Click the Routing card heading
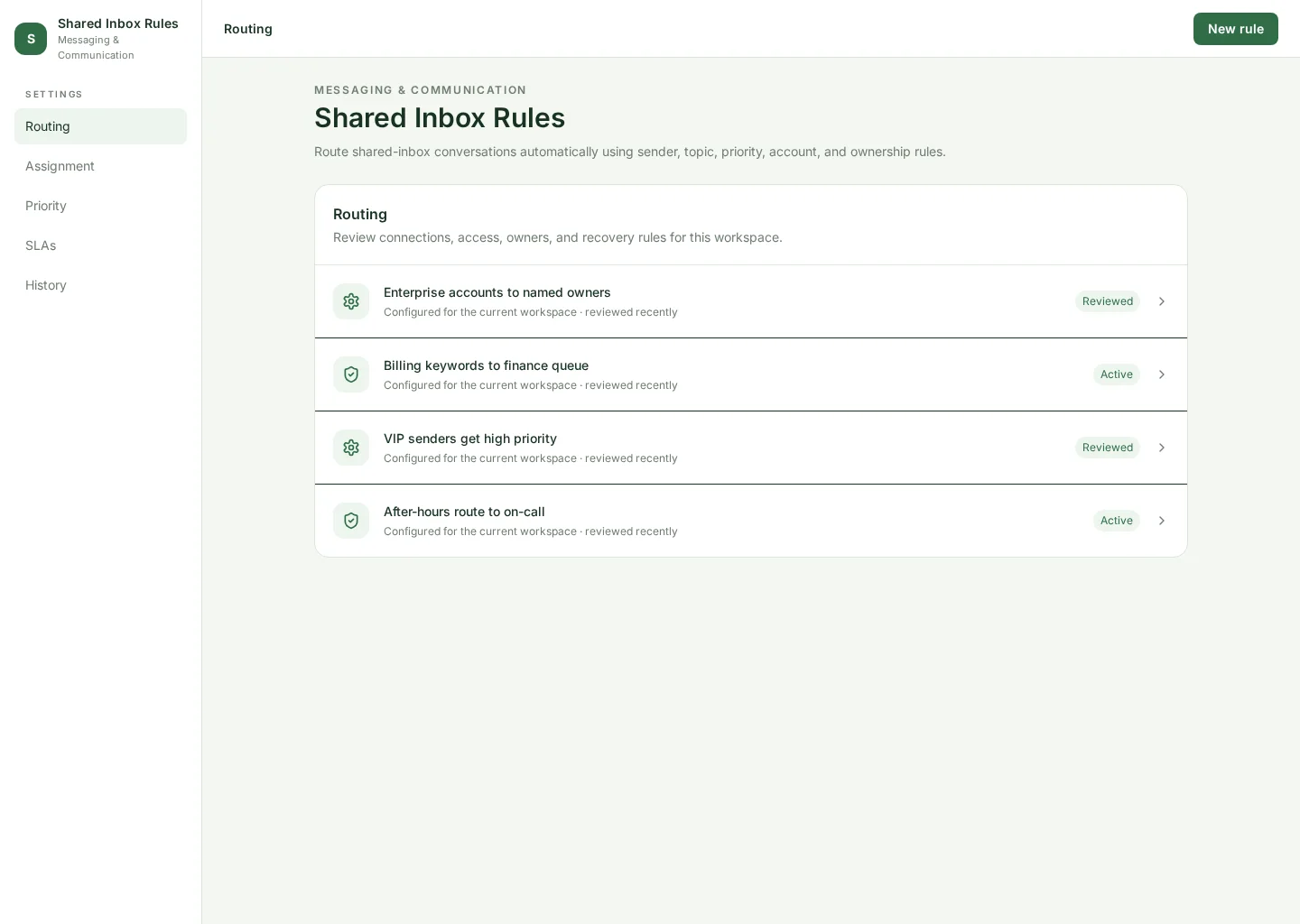Viewport: 1300px width, 924px height. click(x=360, y=214)
